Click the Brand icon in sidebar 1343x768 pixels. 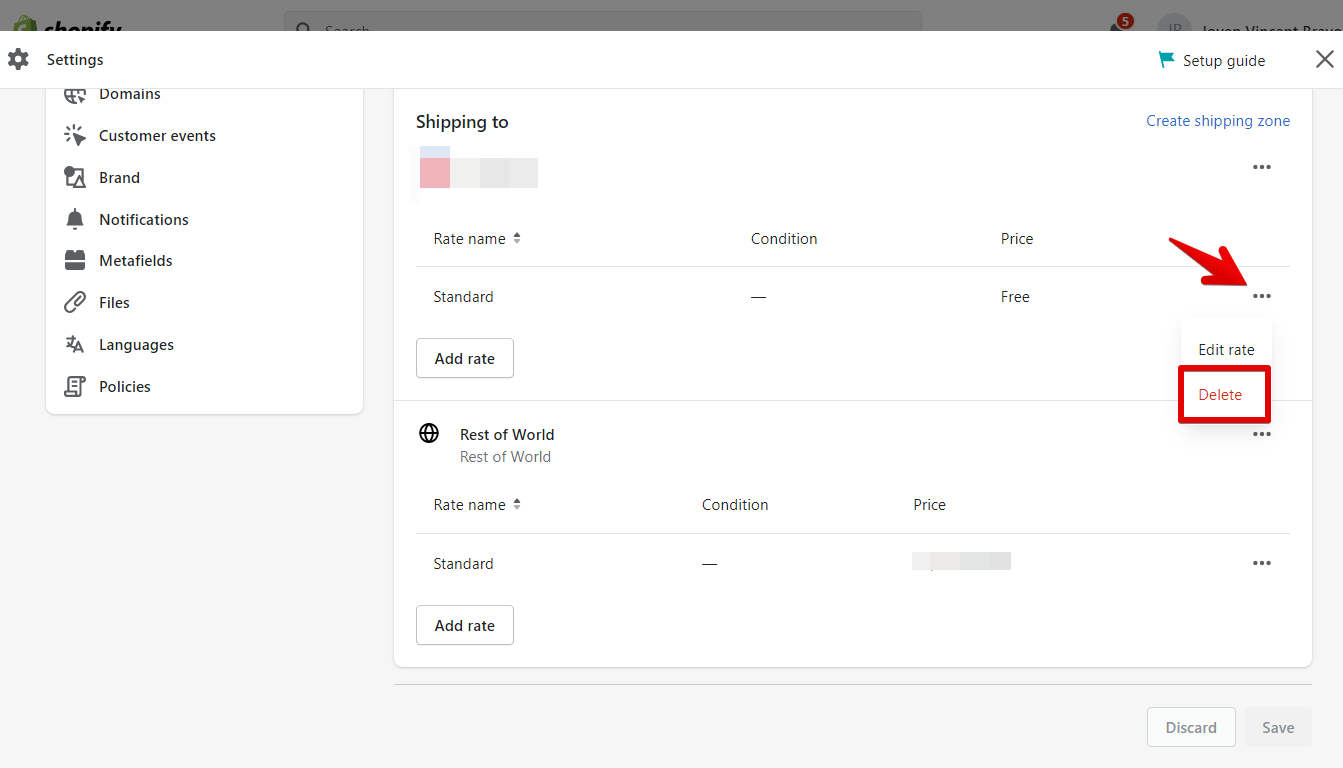tap(75, 177)
